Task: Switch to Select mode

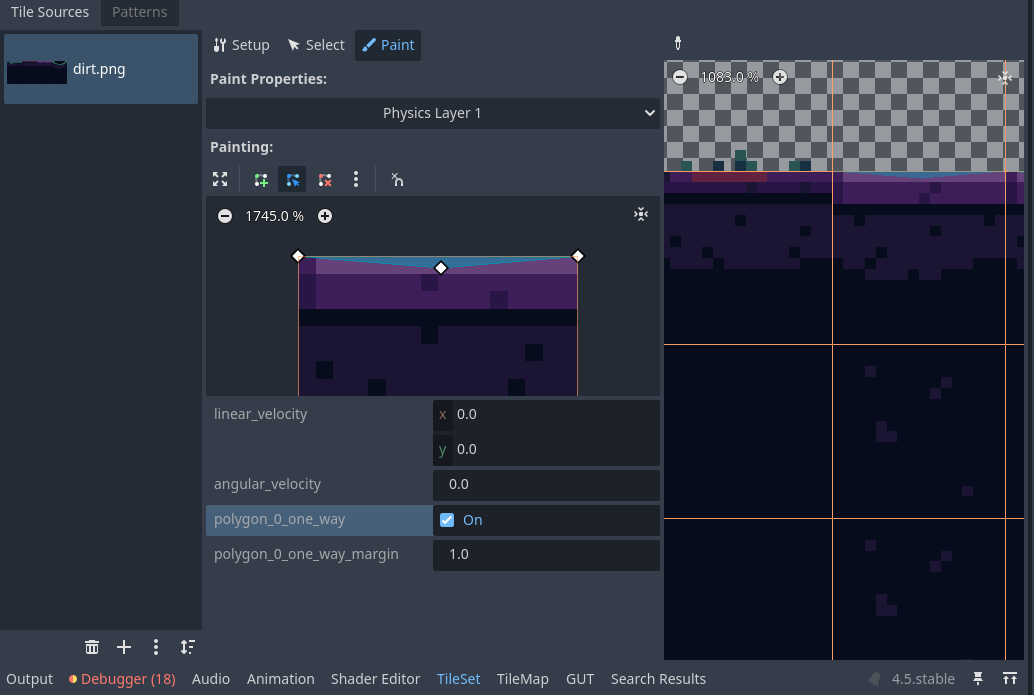Action: click(x=315, y=45)
